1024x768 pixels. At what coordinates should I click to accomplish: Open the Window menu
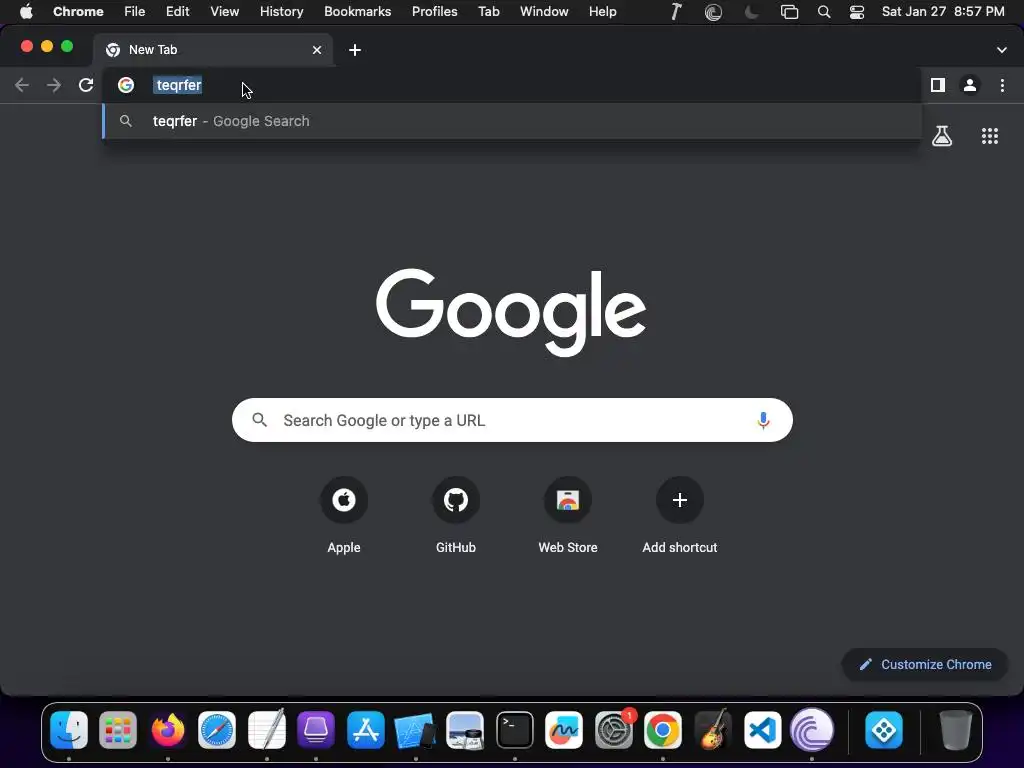(x=544, y=12)
